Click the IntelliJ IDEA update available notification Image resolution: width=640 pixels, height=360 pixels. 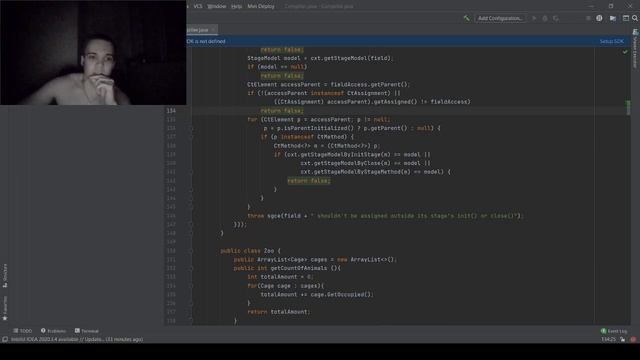[x=77, y=339]
